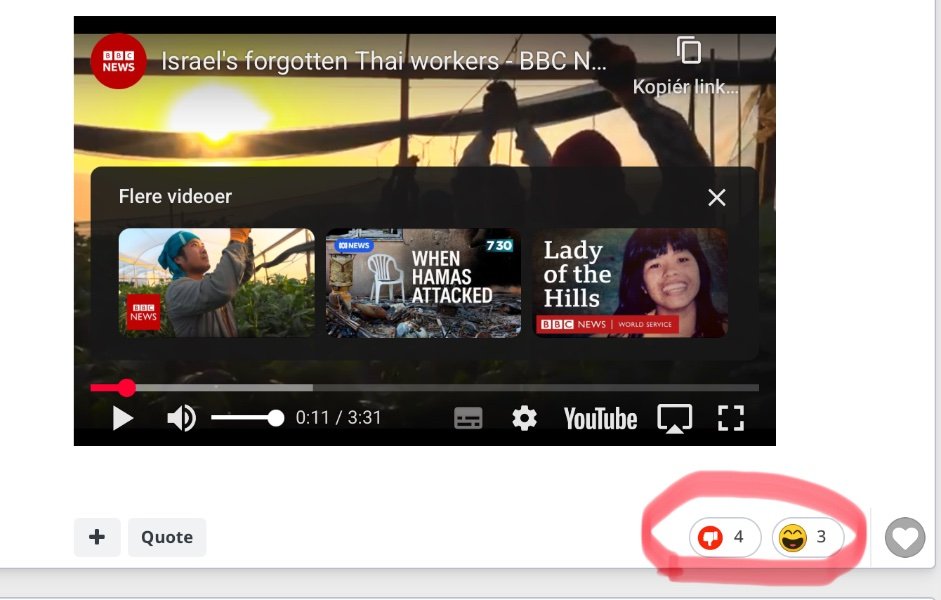This screenshot has height=600, width=941.
Task: Mute the video with the speaker icon
Action: (x=181, y=418)
